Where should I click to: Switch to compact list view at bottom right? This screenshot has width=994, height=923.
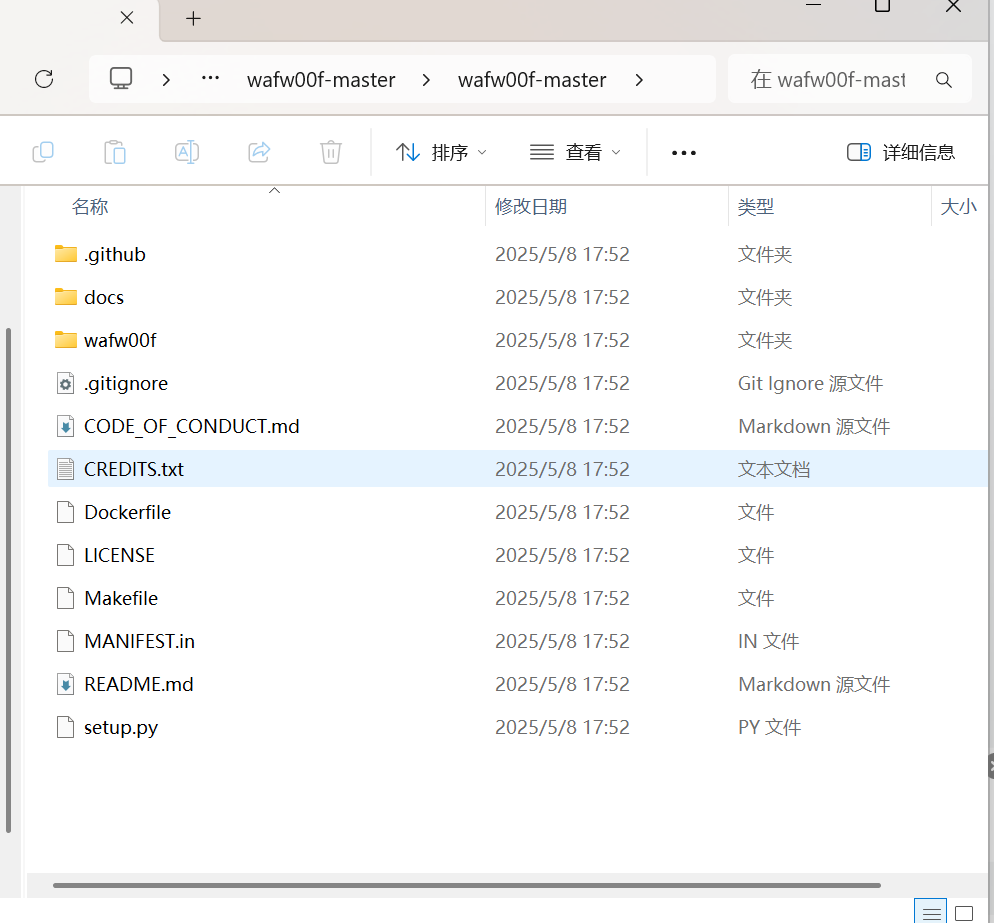930,911
